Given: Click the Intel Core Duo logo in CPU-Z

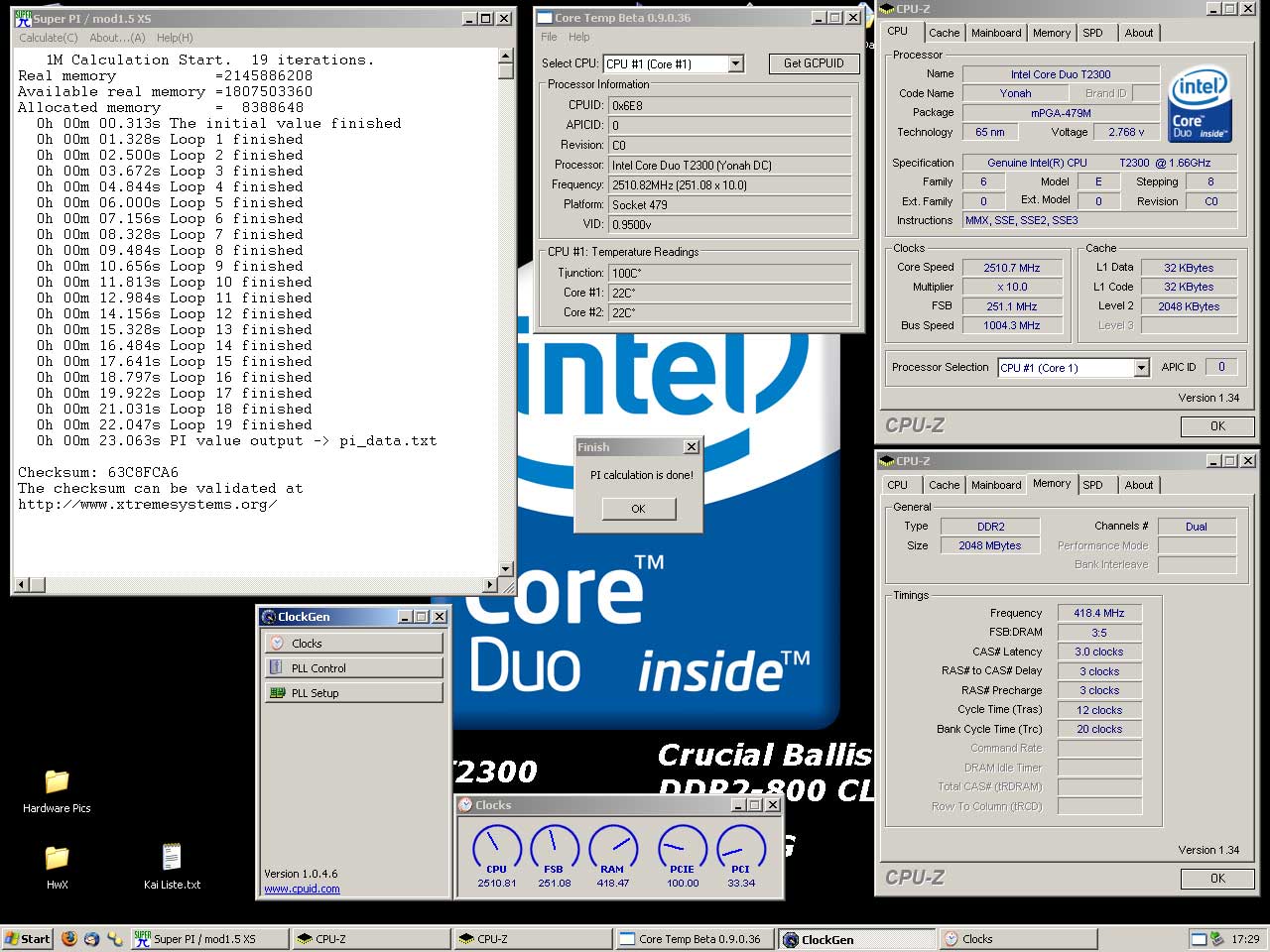Looking at the screenshot, I should coord(1201,103).
